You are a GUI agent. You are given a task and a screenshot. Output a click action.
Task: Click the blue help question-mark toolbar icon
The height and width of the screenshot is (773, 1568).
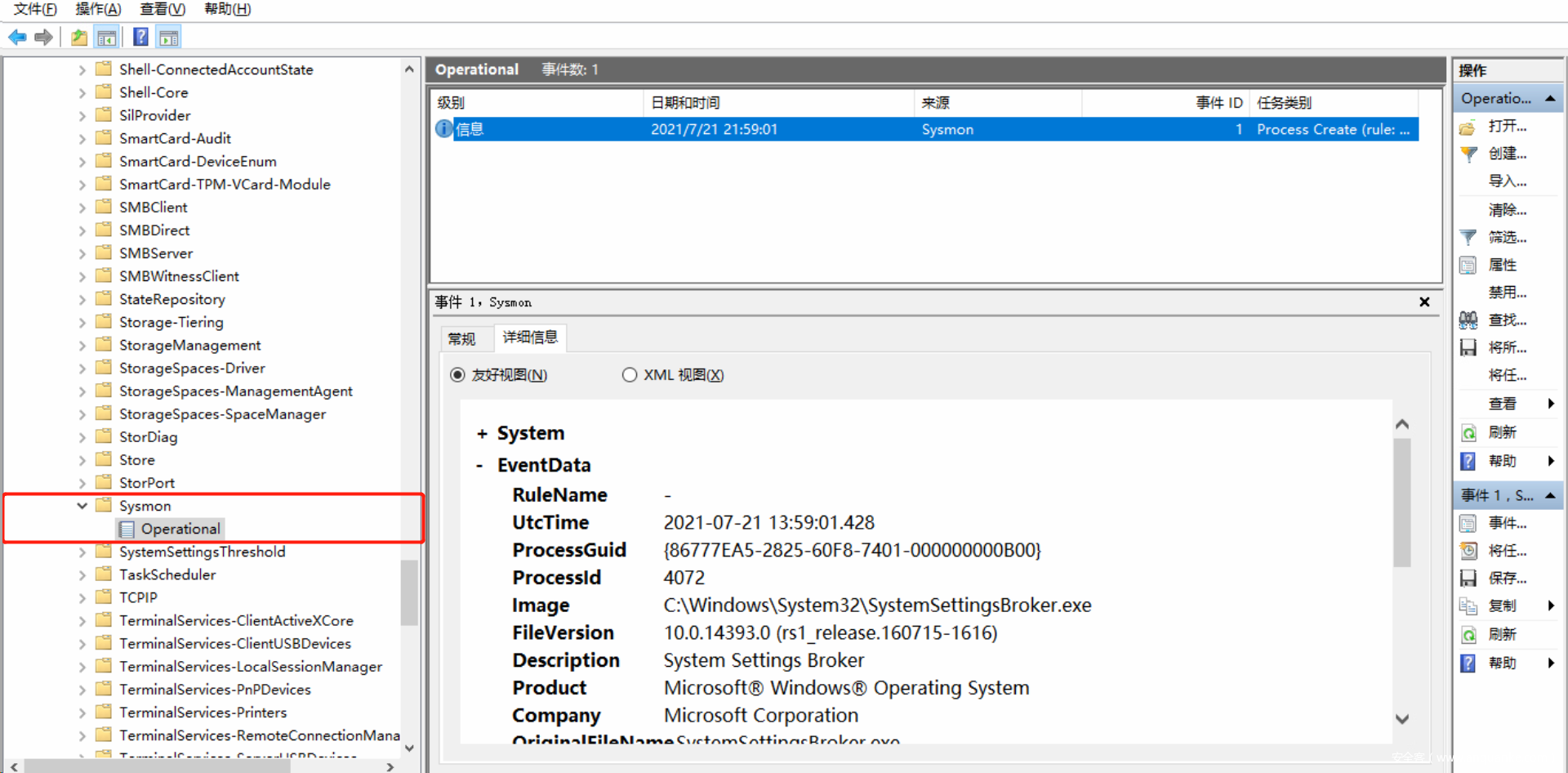point(140,37)
